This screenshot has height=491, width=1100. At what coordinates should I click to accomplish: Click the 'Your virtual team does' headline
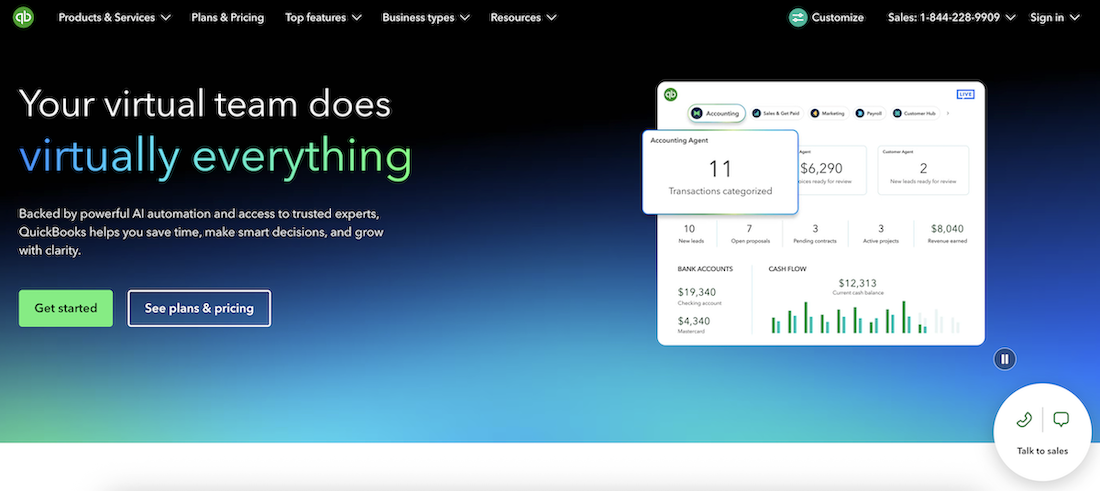click(x=205, y=104)
